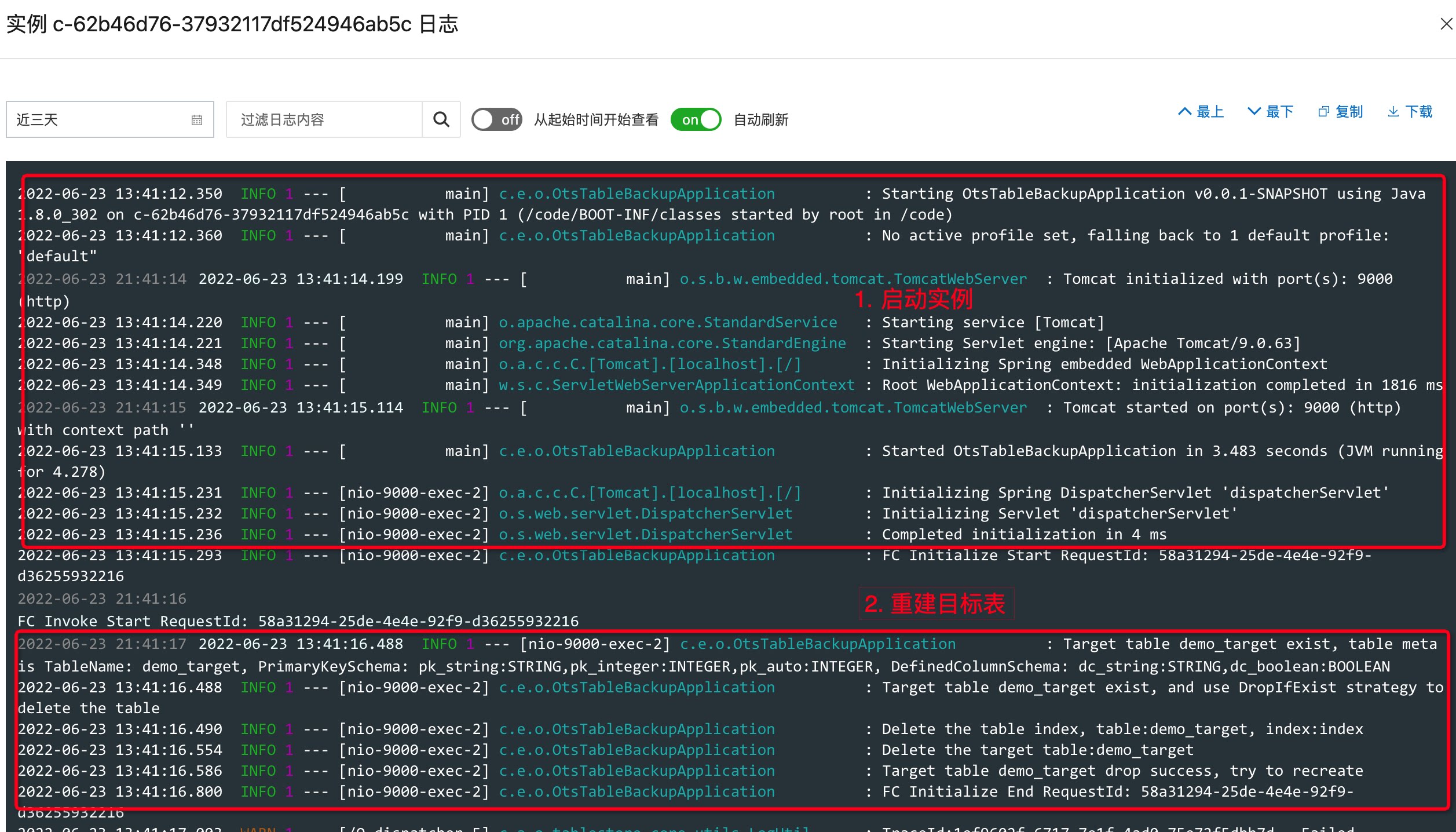This screenshot has height=832, width=1456.
Task: Click the FC Invoke Start RequestId log line
Action: (x=298, y=621)
